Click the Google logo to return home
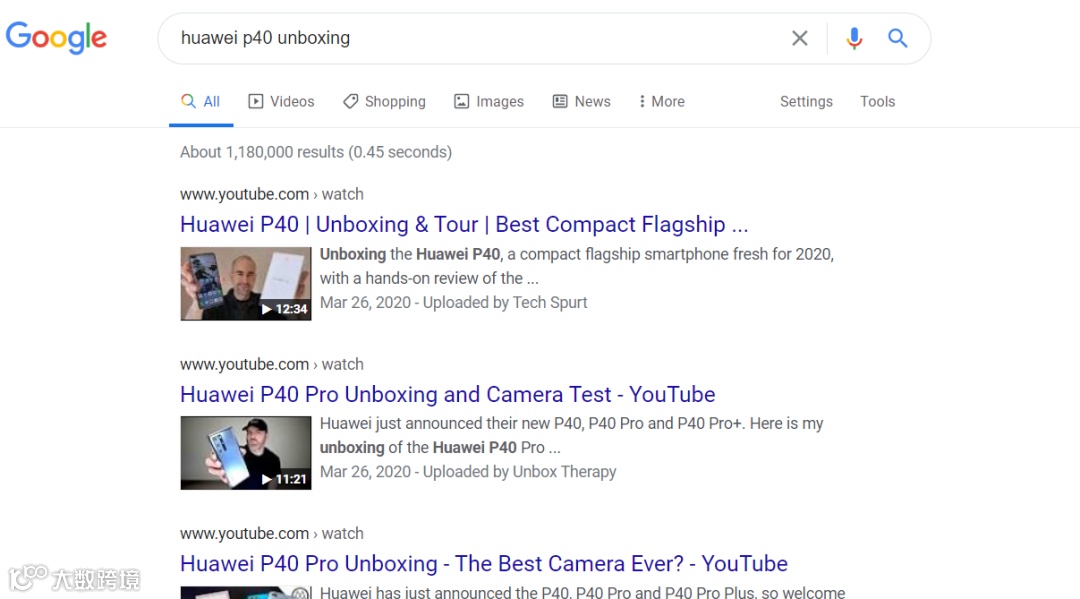 click(x=56, y=37)
